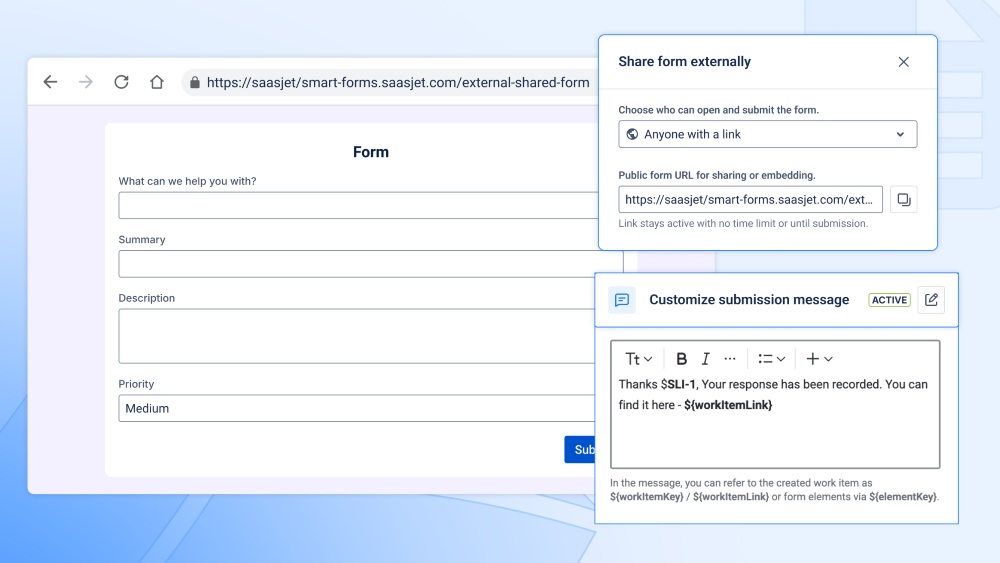1000x563 pixels.
Task: Click 'Customize submission message' heading
Action: [749, 300]
